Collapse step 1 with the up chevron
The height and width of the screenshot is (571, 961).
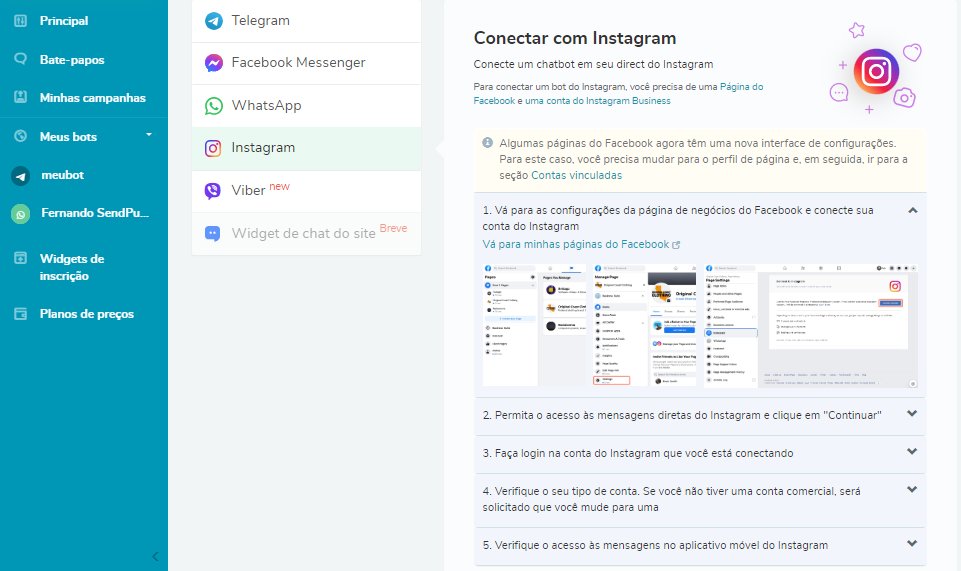click(913, 210)
